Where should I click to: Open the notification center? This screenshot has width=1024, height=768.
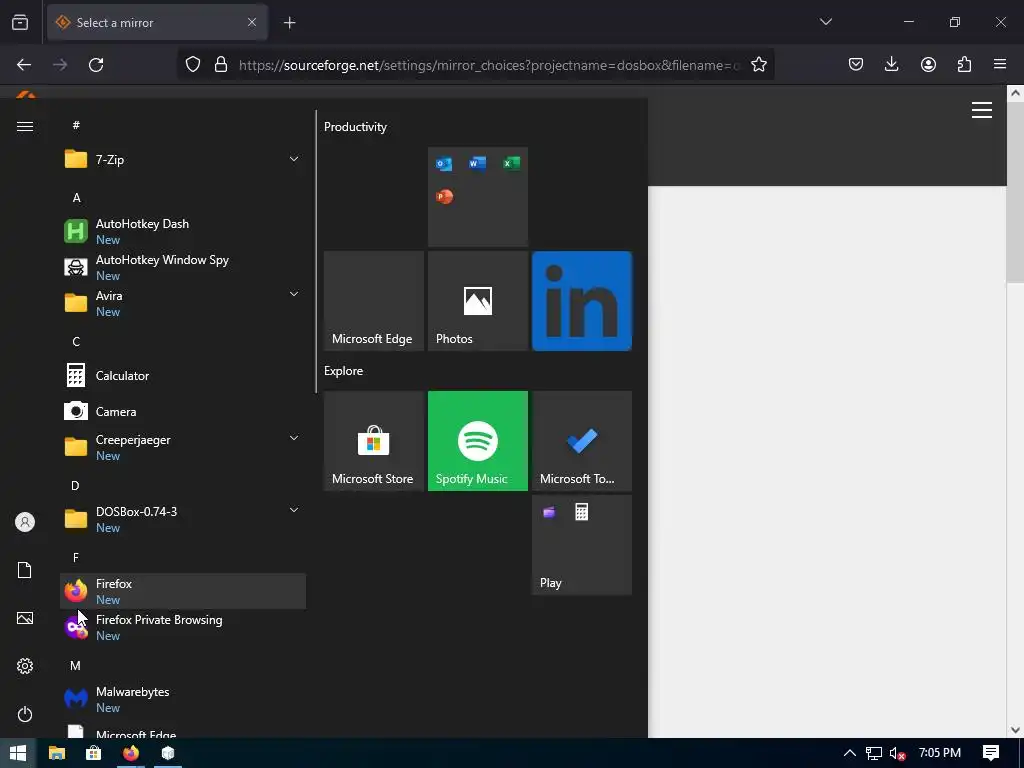click(x=991, y=753)
